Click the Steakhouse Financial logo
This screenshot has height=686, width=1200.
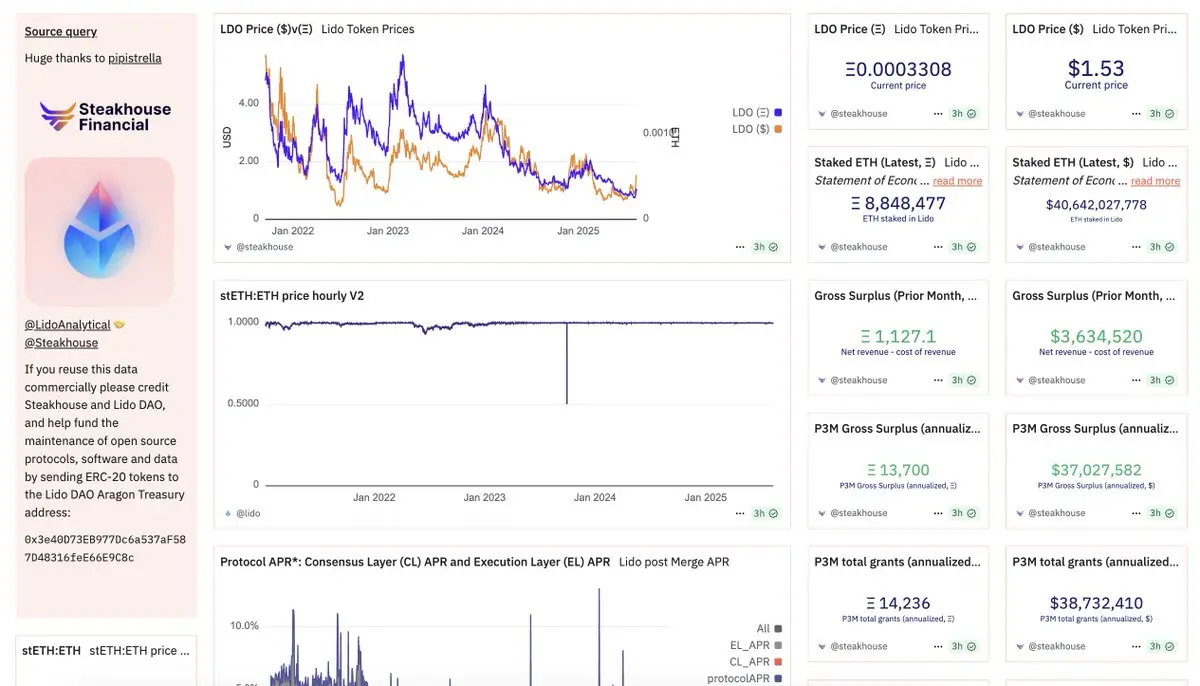point(106,116)
